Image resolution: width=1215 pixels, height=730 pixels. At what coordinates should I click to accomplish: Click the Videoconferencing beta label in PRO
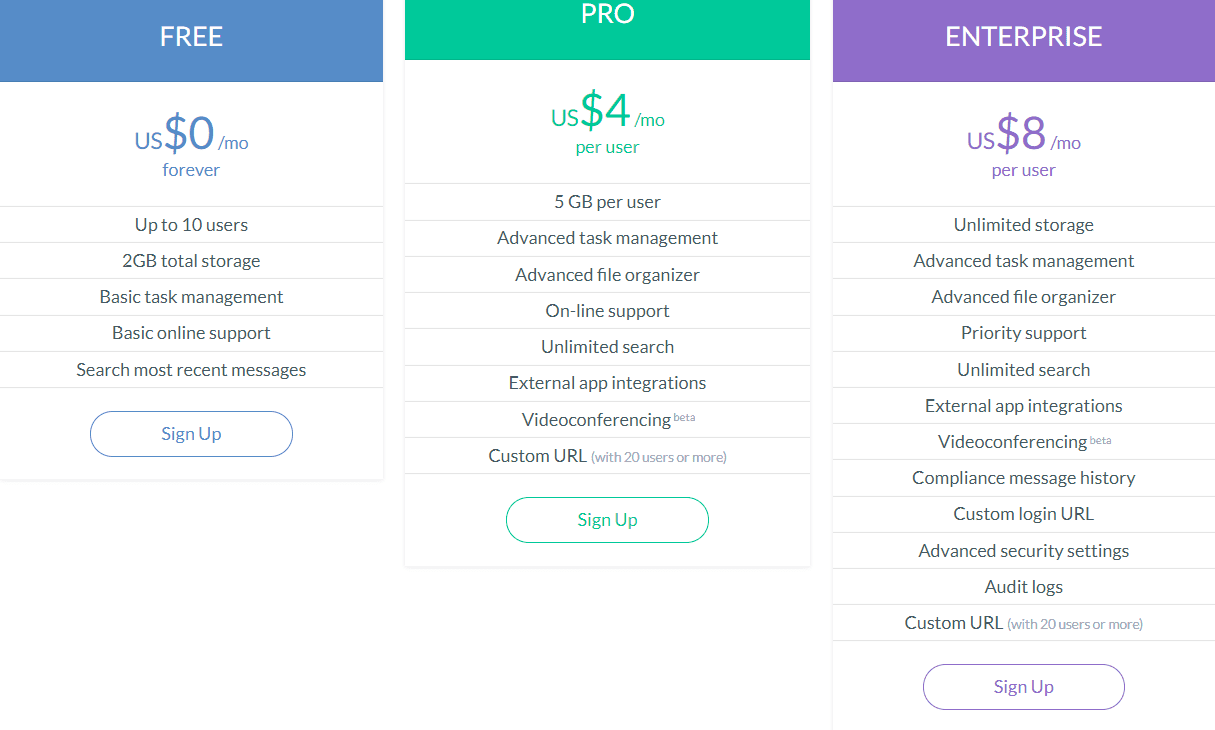pyautogui.click(x=607, y=419)
